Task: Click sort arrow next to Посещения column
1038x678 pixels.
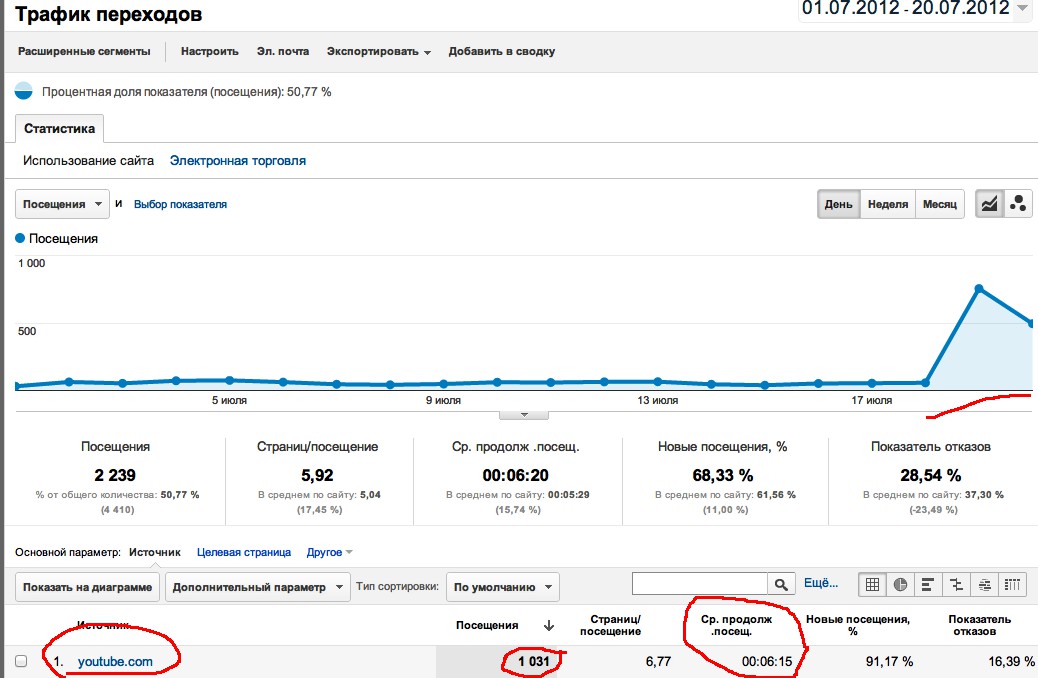Action: [548, 626]
